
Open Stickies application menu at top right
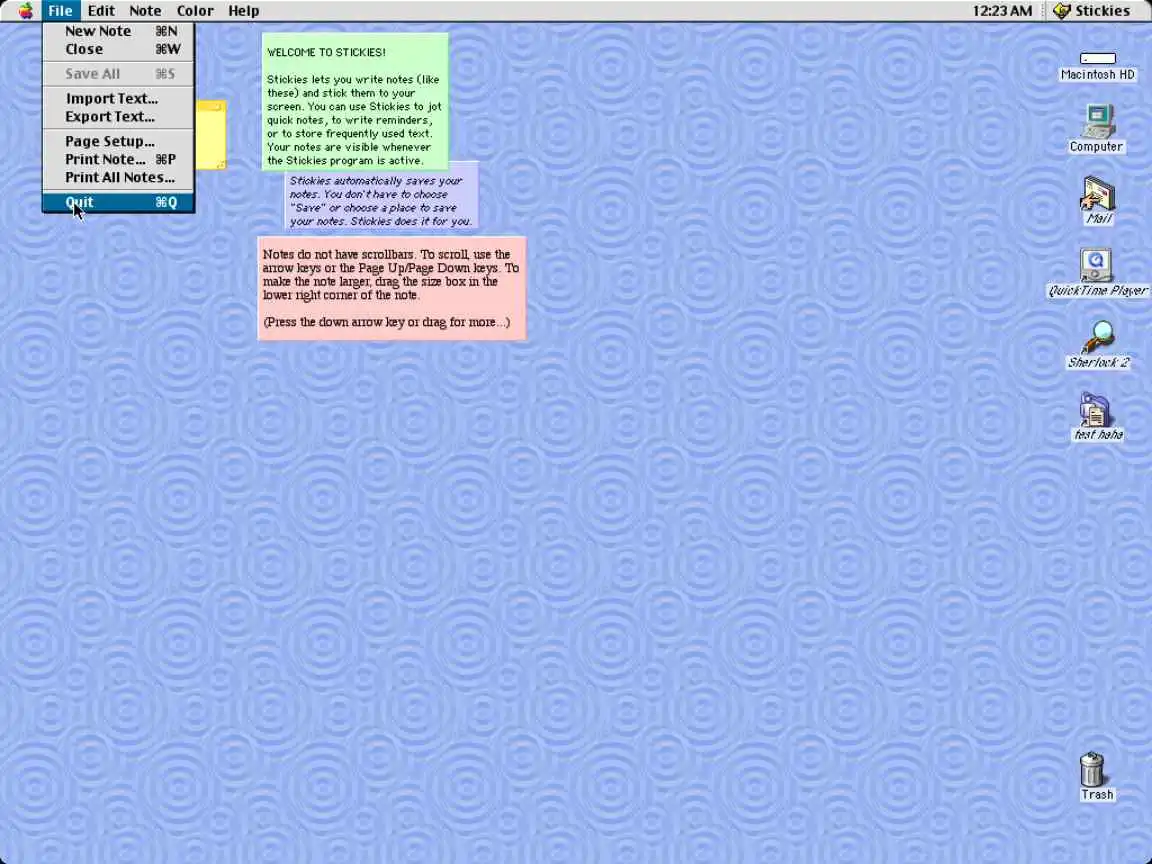click(1092, 10)
